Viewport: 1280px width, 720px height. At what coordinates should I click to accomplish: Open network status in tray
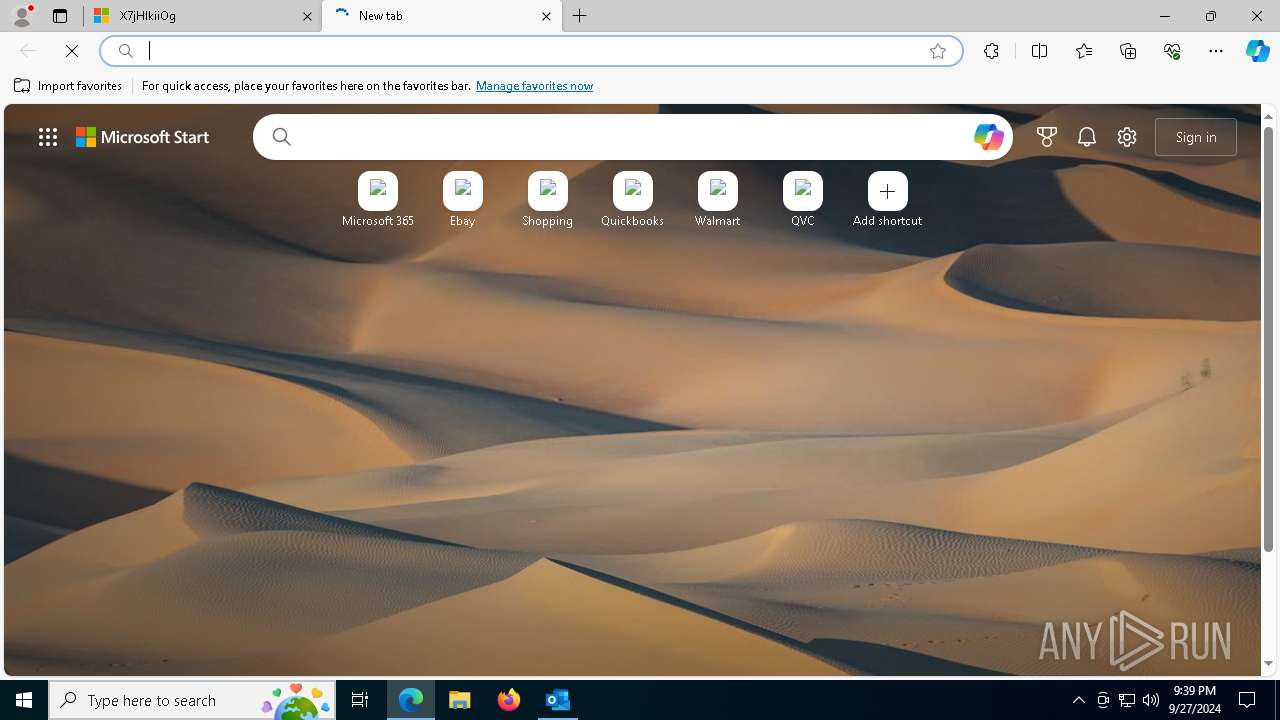point(1127,700)
